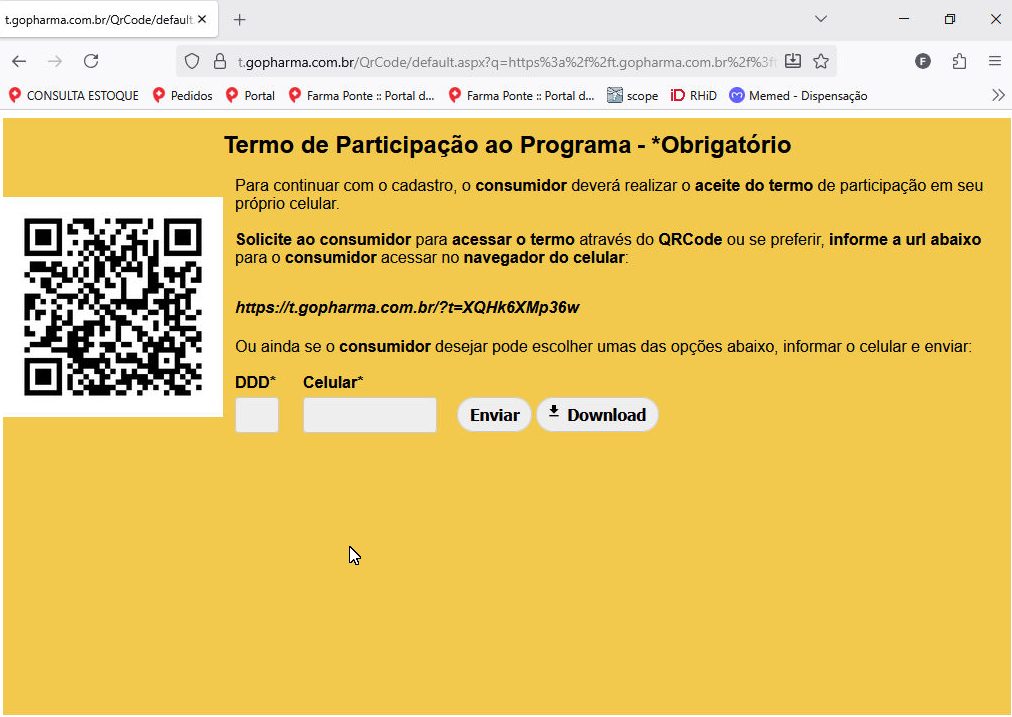
Task: Click the DDD input field
Action: click(x=257, y=415)
